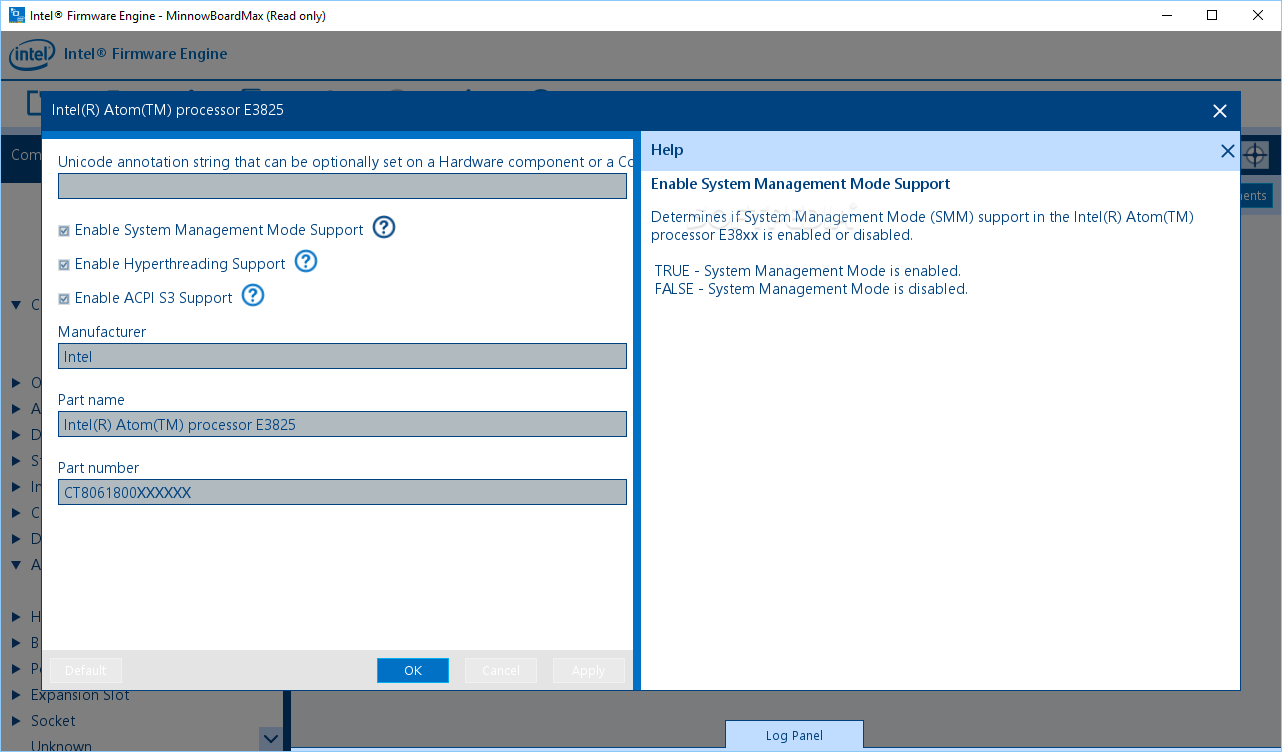Click the "Help" panel title text
1282x752 pixels.
(x=667, y=150)
